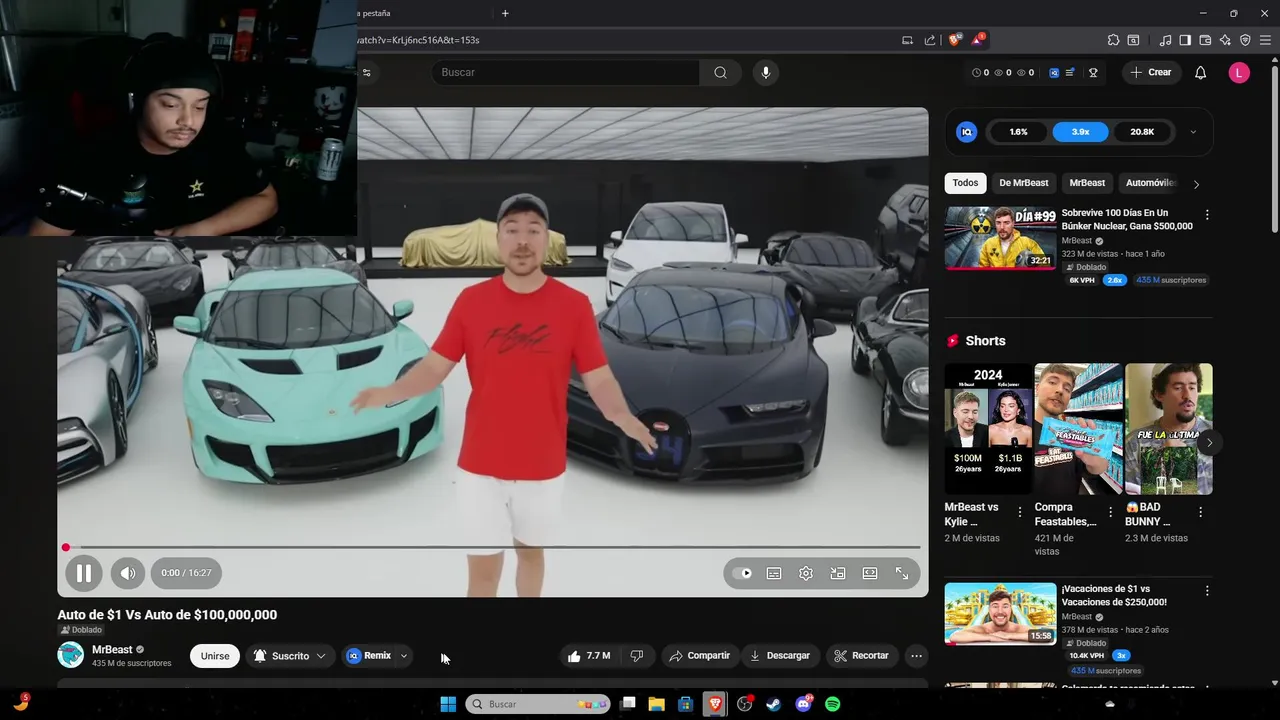Open browser extensions puzzle icon
This screenshot has width=1280, height=720.
coord(1113,40)
